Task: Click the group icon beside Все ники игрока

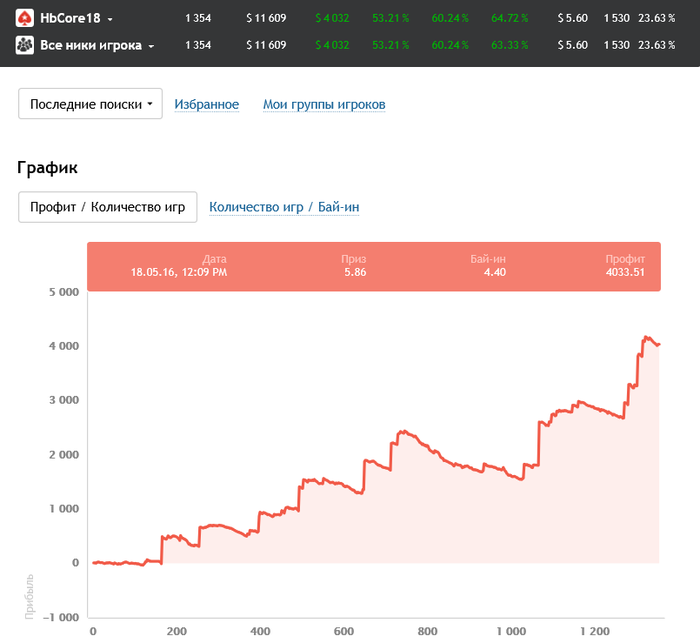Action: coord(24,46)
